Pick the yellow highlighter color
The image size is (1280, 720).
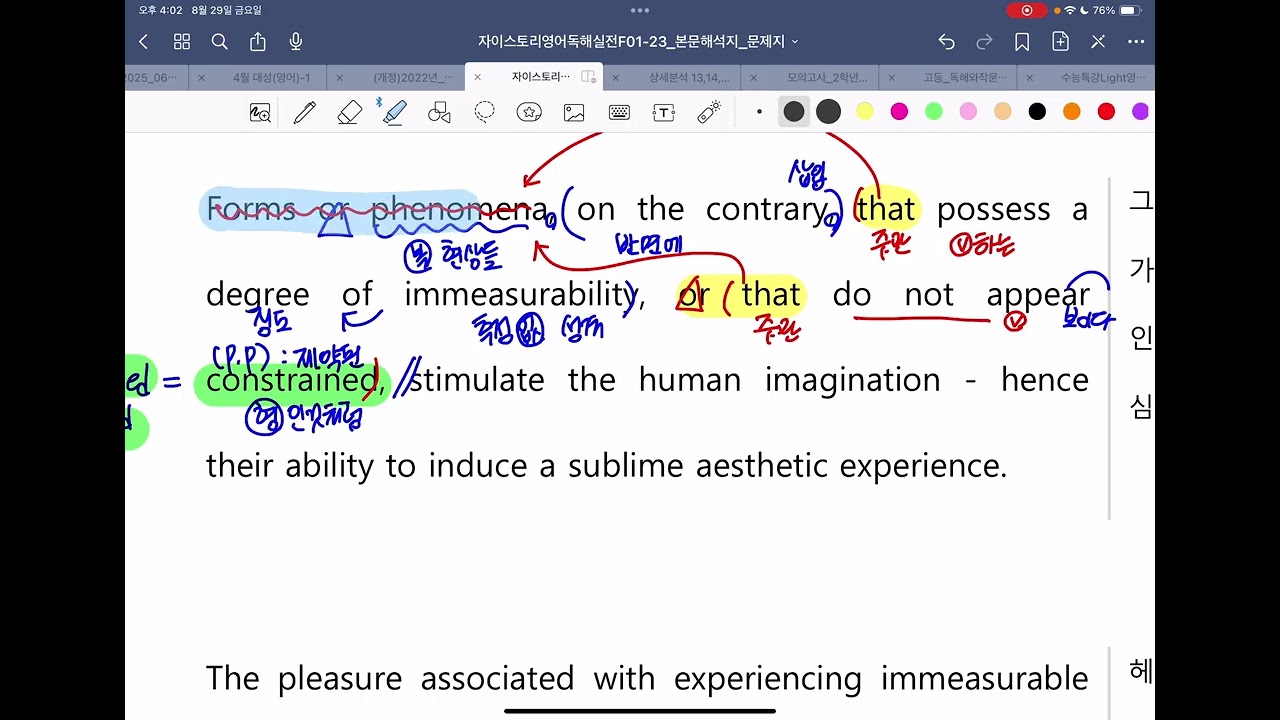pyautogui.click(x=865, y=112)
